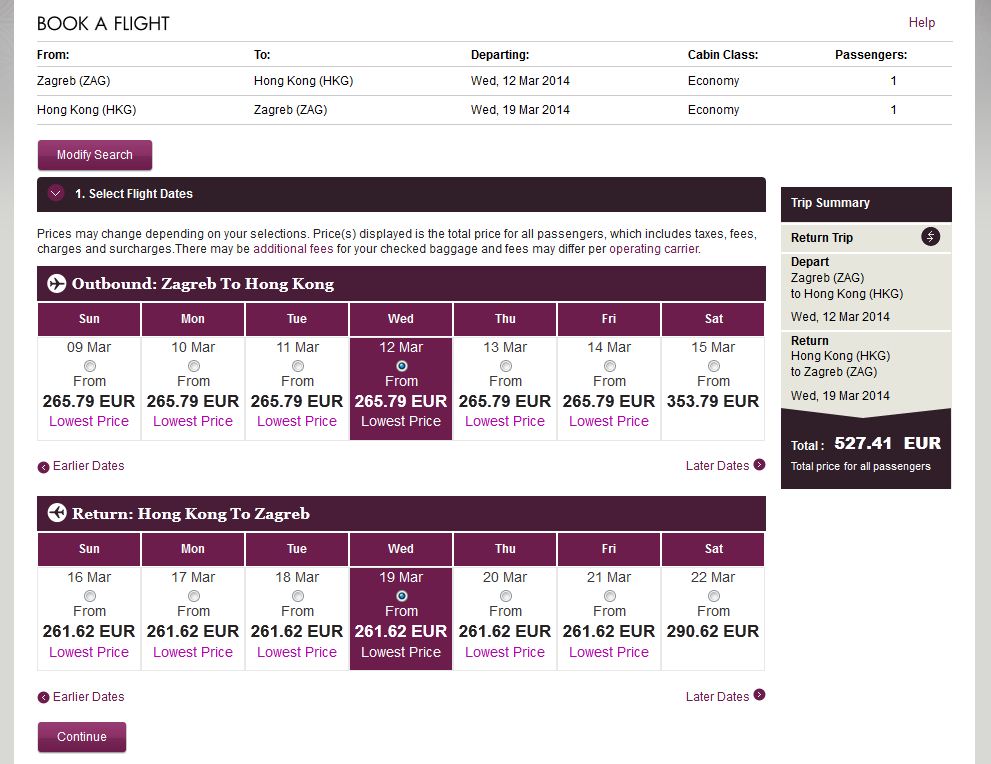Click outbound Earlier Dates arrow icon
991x764 pixels.
coord(43,467)
